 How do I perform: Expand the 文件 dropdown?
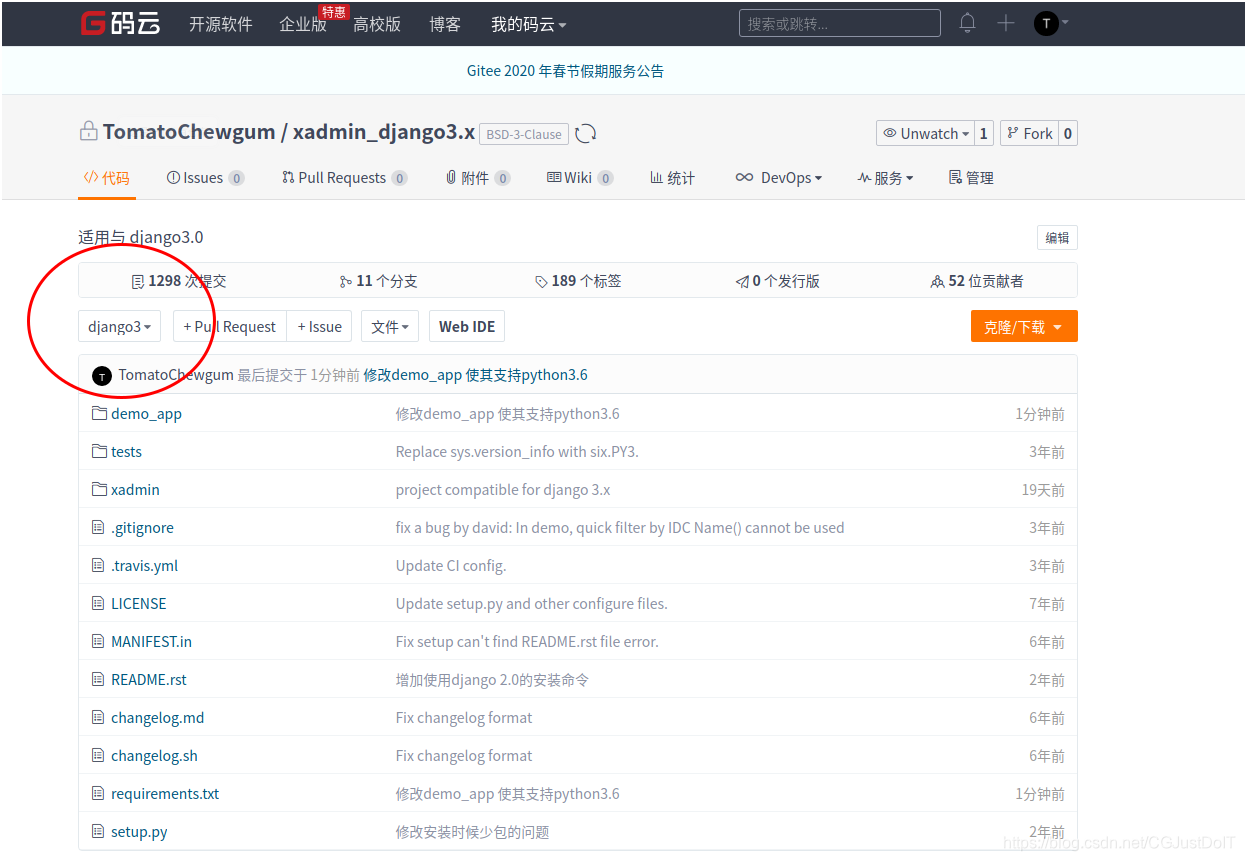tap(390, 326)
